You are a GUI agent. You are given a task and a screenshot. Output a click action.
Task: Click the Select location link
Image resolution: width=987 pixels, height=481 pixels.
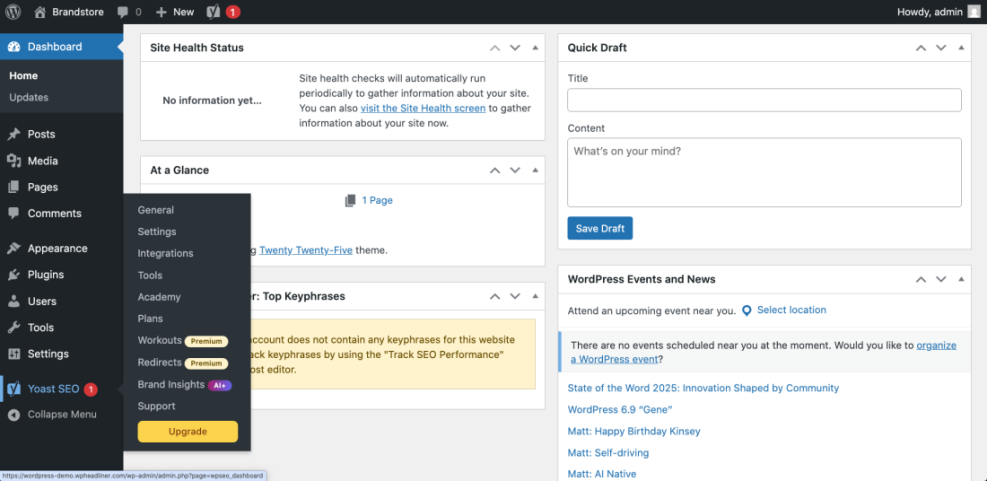[x=791, y=310]
